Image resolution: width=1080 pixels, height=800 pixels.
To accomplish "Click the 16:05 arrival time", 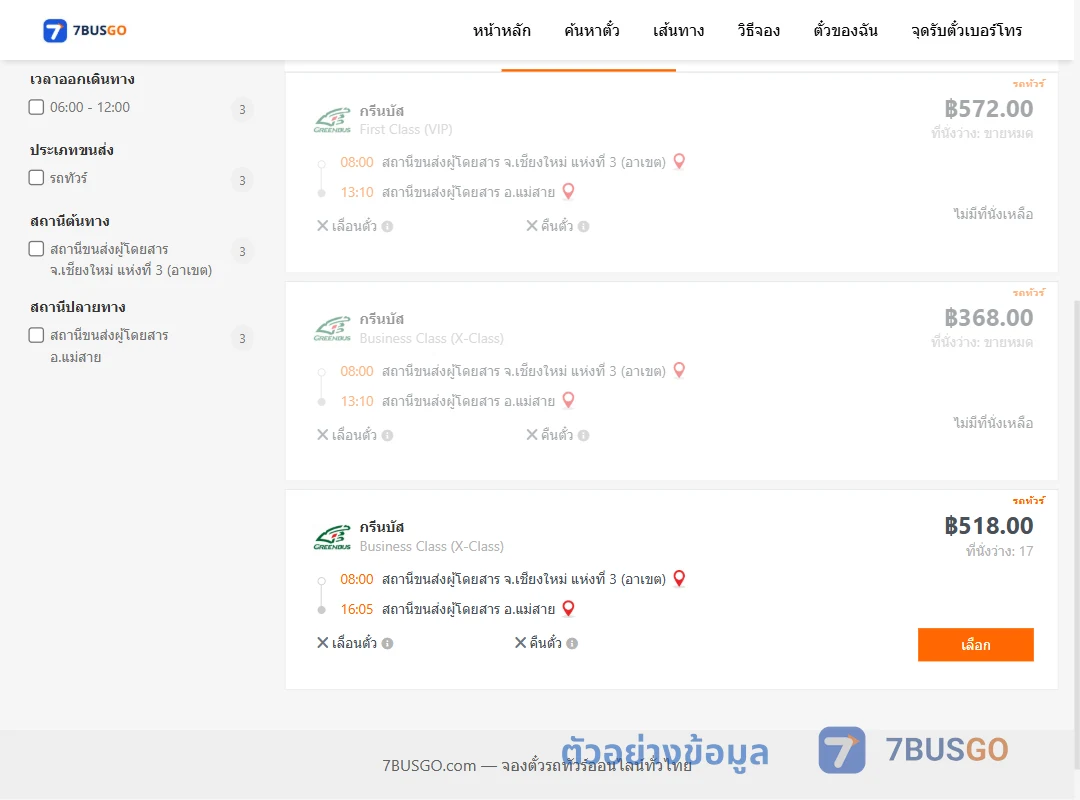I will coord(357,609).
